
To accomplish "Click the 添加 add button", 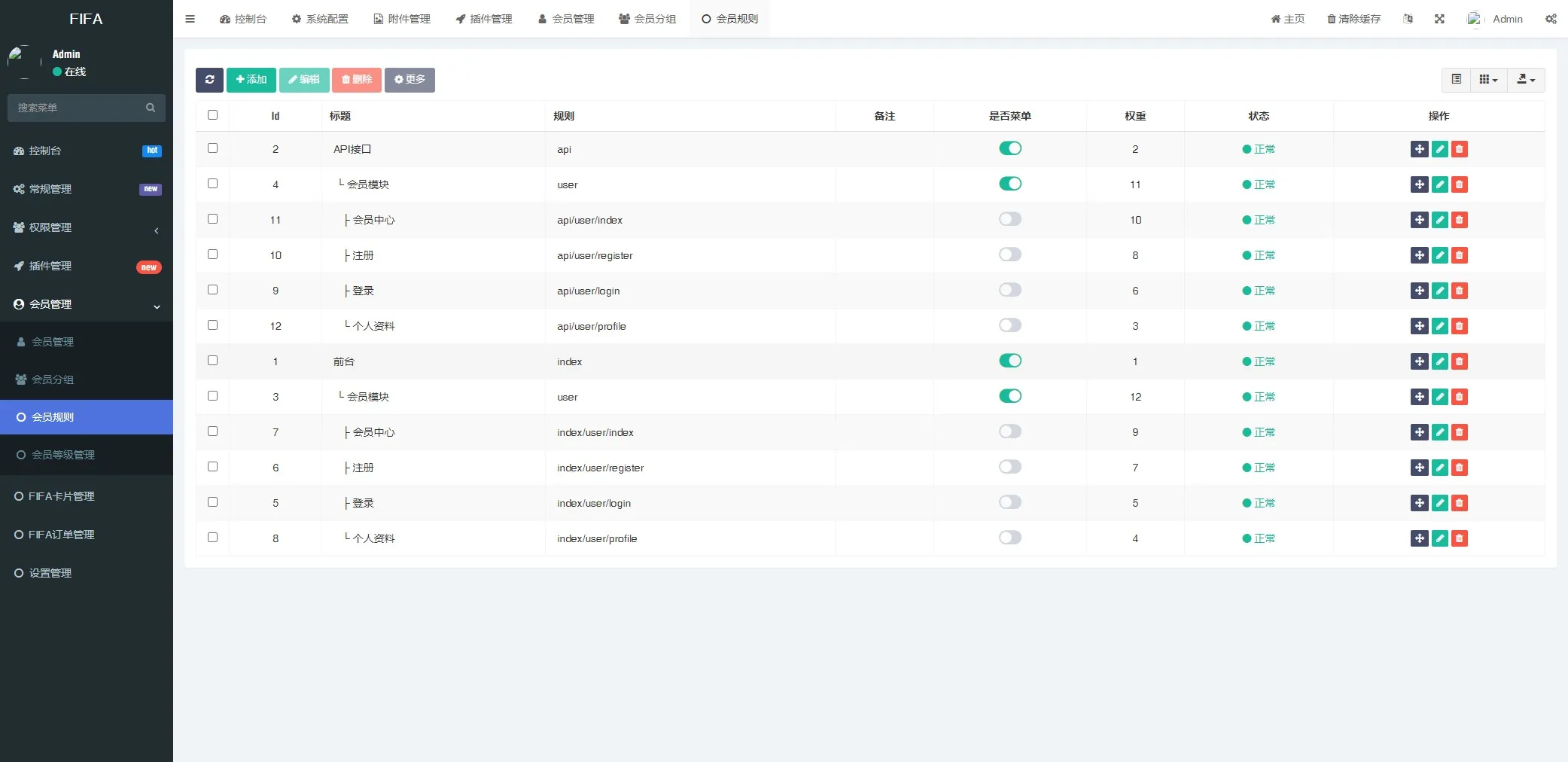I will (x=251, y=80).
